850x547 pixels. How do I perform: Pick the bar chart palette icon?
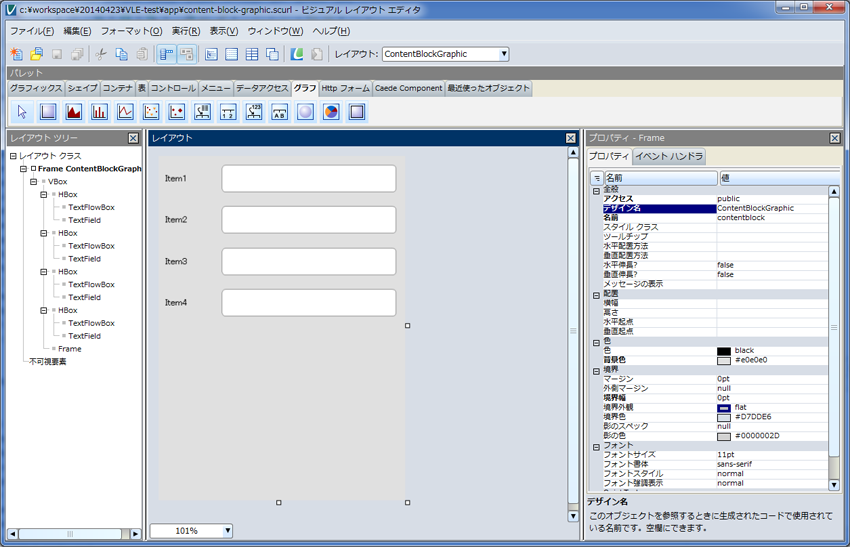[100, 112]
